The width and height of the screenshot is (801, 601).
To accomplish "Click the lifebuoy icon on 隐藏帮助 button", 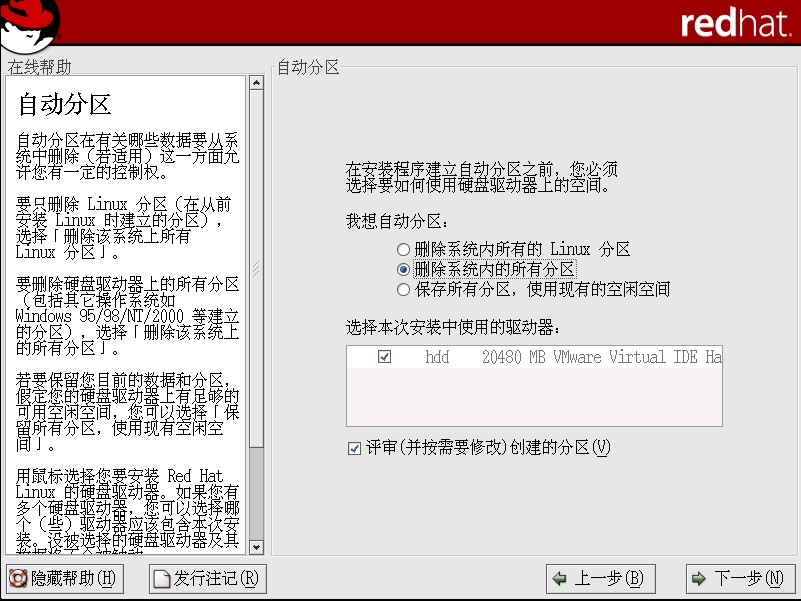I will [18, 579].
